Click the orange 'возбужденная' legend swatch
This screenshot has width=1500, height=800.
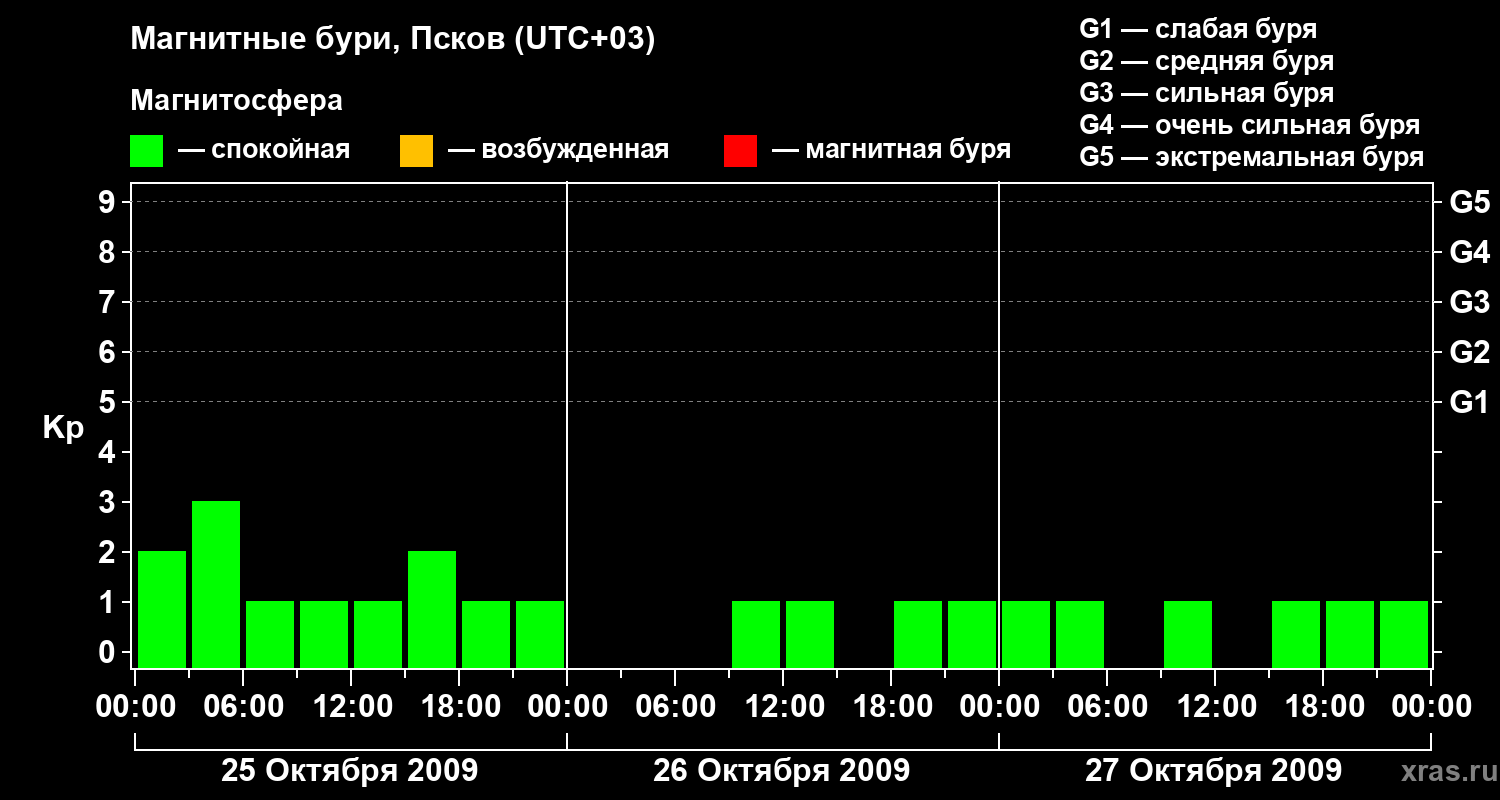tap(416, 151)
